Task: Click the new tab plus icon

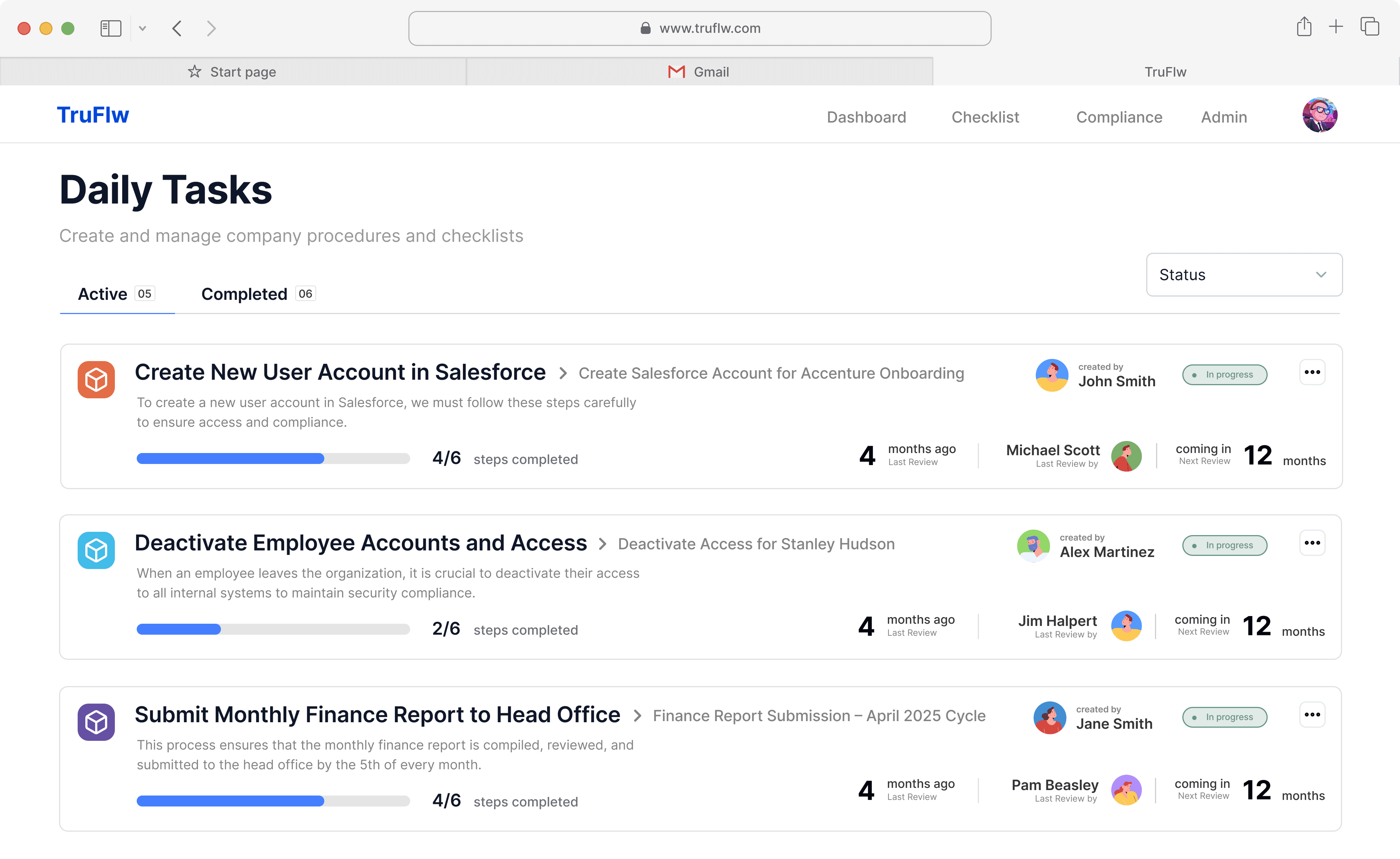Action: pos(1336,27)
